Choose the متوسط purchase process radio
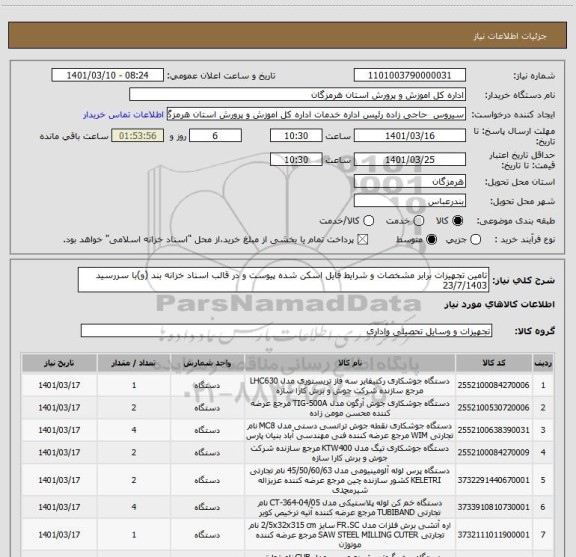576x557 pixels. 431,240
